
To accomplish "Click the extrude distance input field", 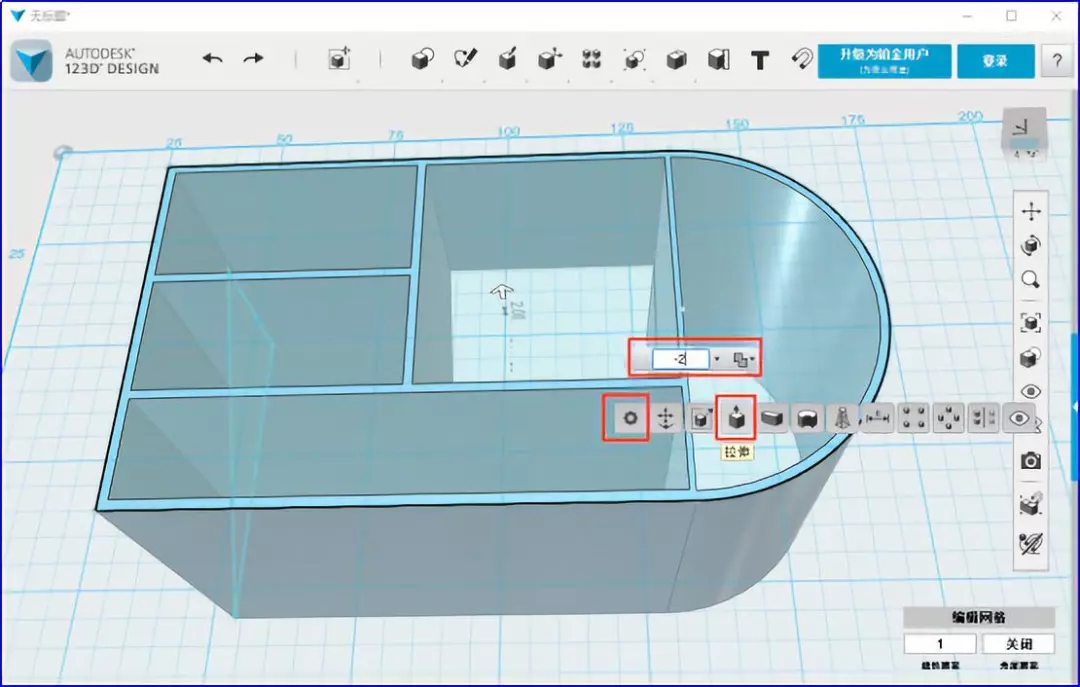I will pyautogui.click(x=680, y=359).
